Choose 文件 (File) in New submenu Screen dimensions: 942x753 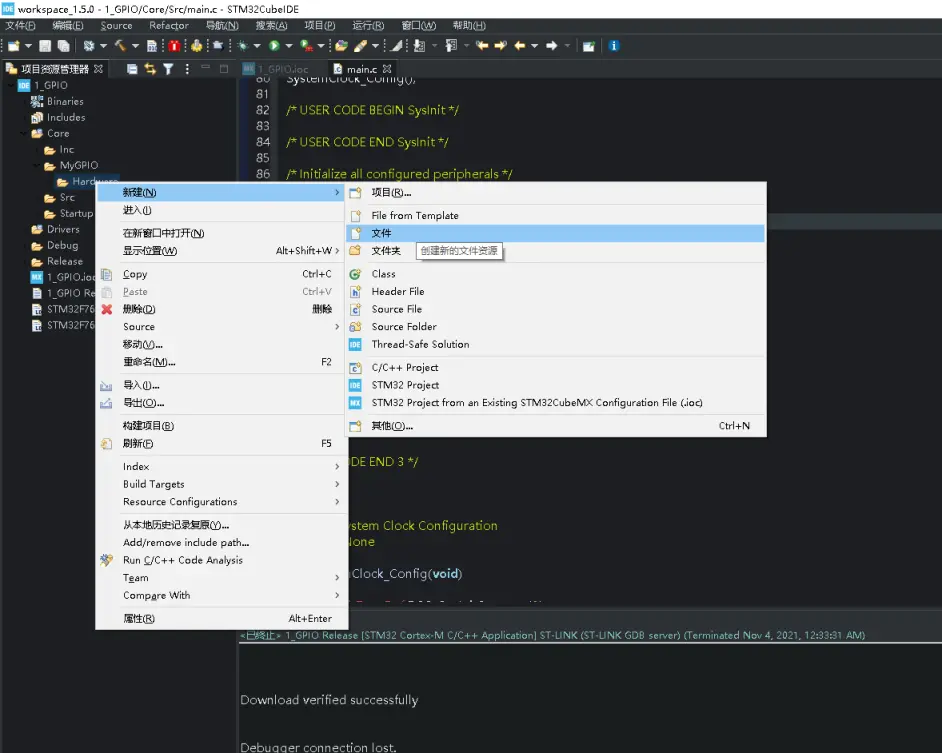pyautogui.click(x=556, y=233)
